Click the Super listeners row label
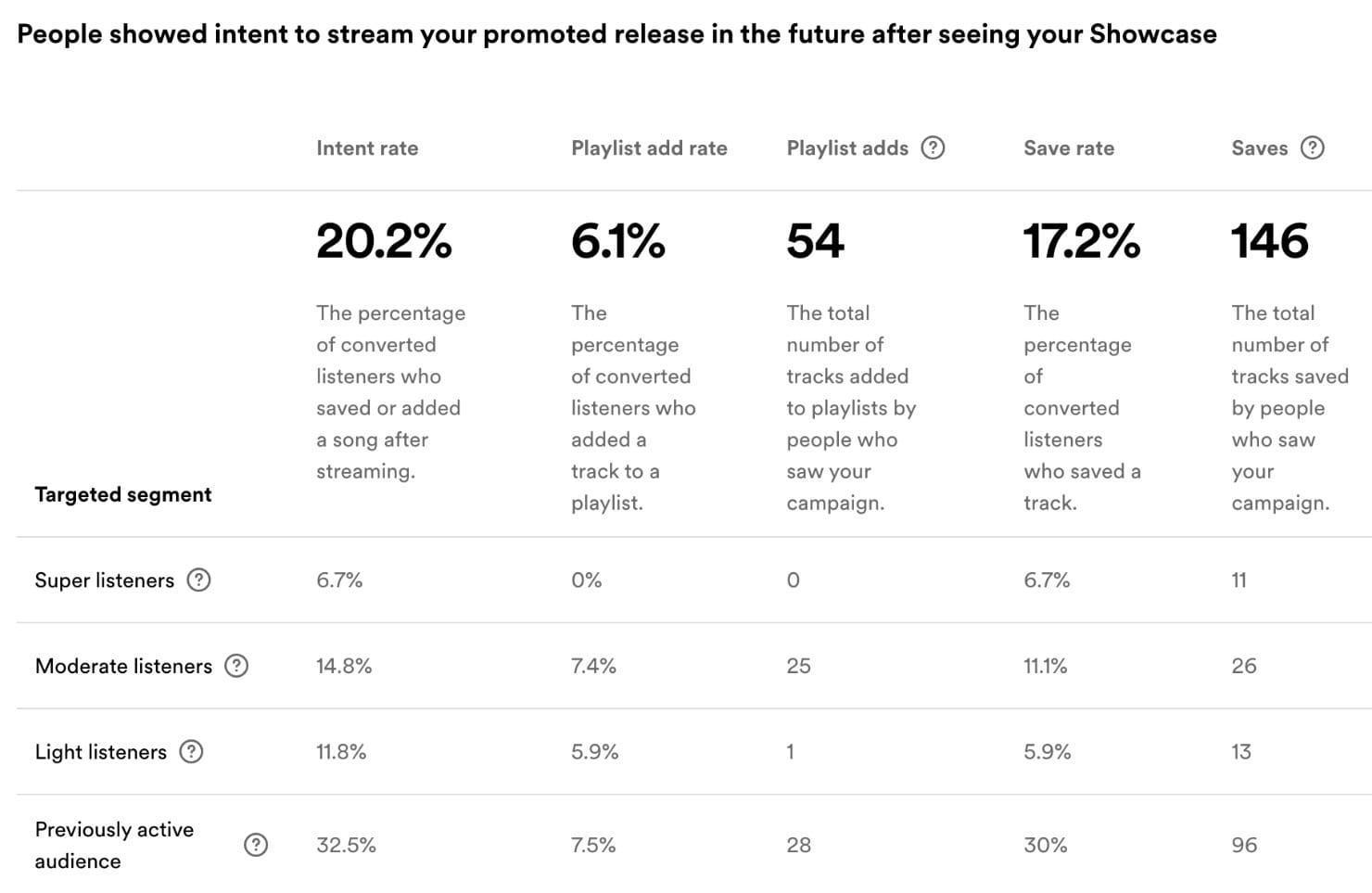 pyautogui.click(x=105, y=580)
